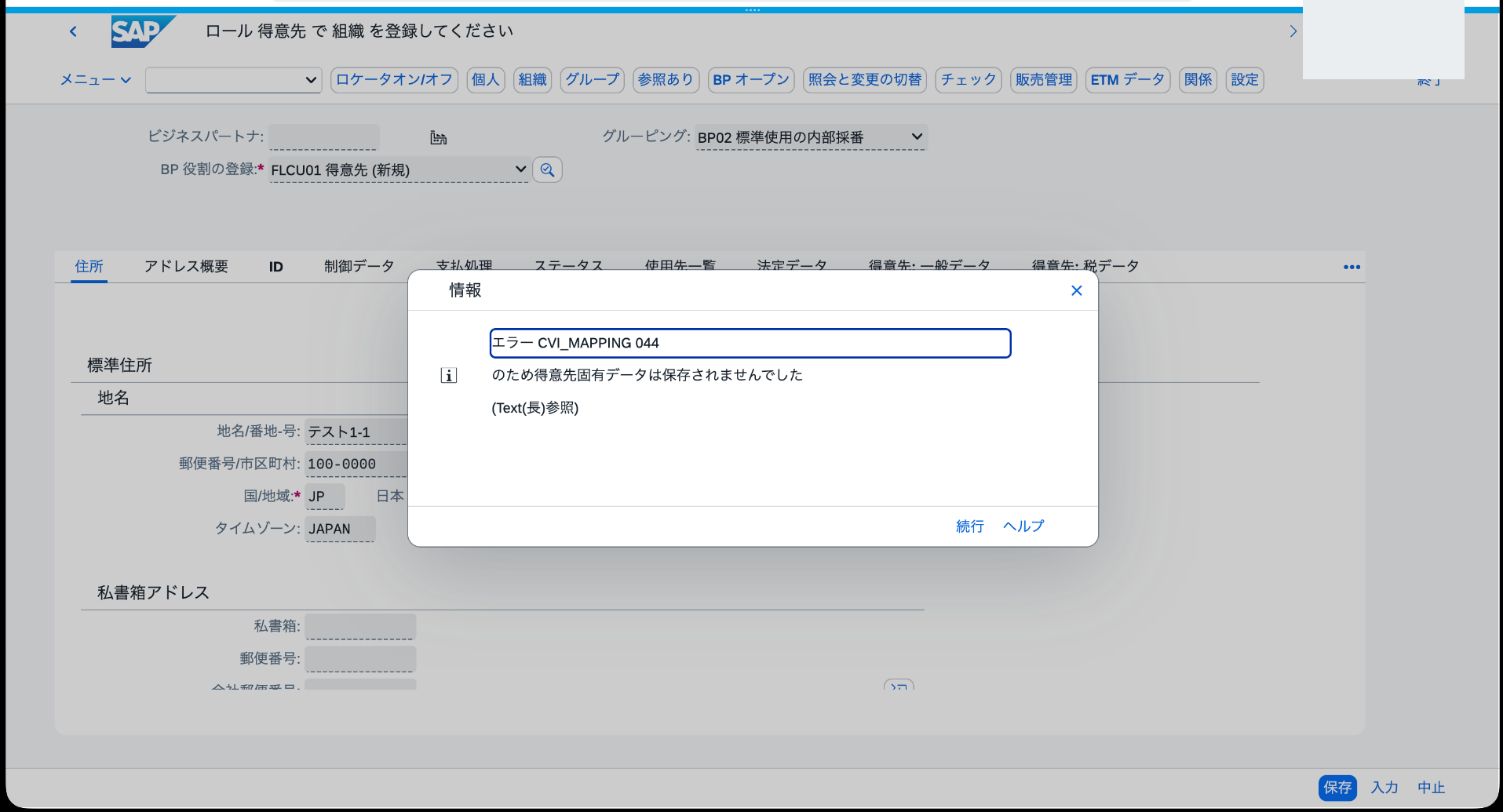Click the 中止 footer button
Screen dimensions: 1503x812
pyautogui.click(x=1432, y=788)
